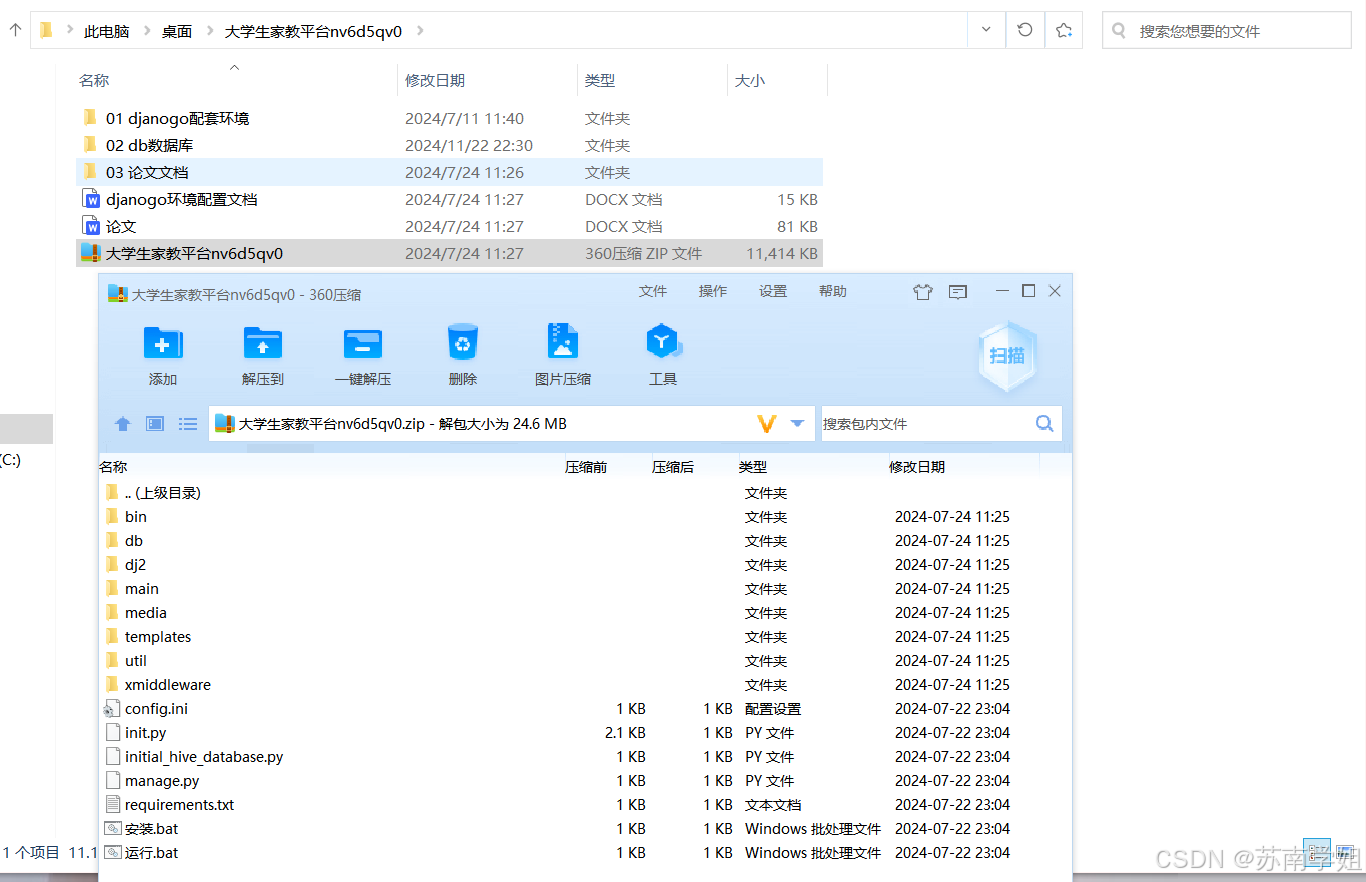Viewport: 1366px width, 882px height.
Task: Switch archive to icon view mode
Action: pyautogui.click(x=155, y=424)
